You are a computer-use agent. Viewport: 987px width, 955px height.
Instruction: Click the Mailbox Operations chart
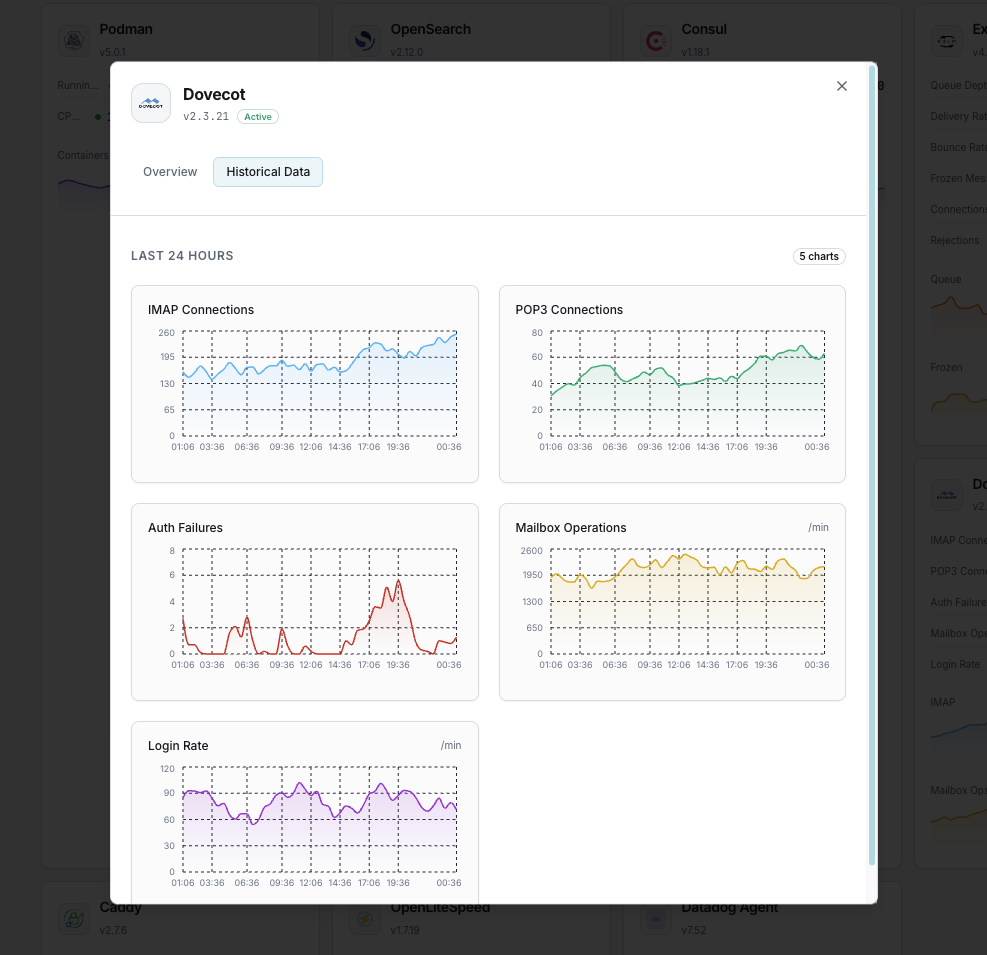click(x=672, y=601)
